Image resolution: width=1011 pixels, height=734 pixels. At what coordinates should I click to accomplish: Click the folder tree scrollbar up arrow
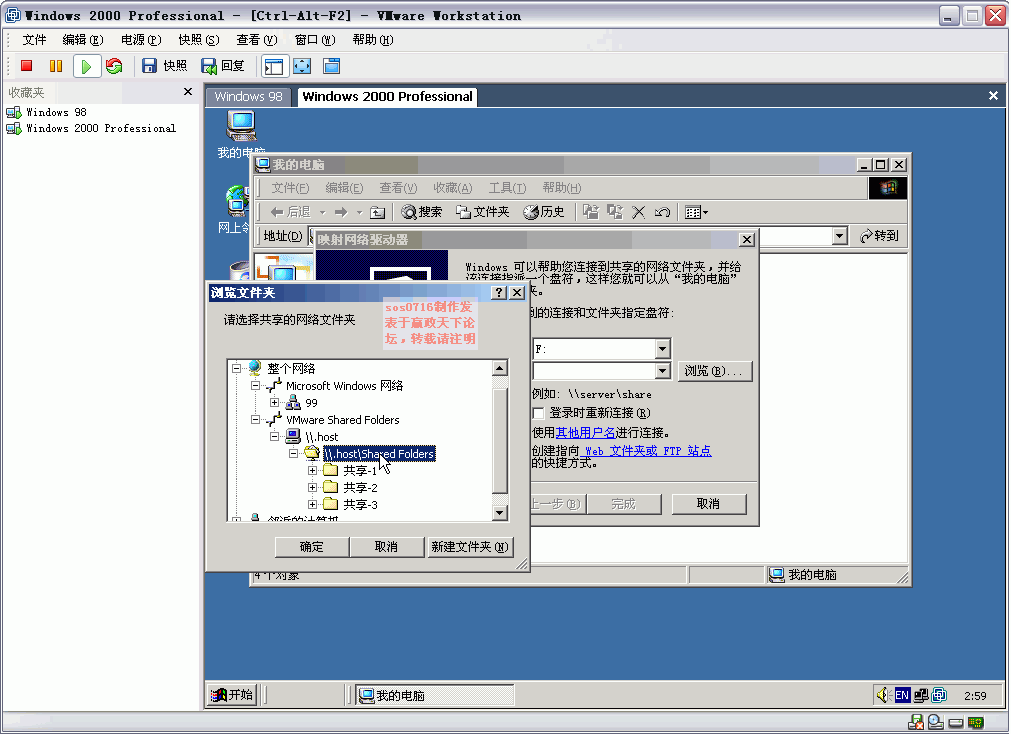coord(500,368)
